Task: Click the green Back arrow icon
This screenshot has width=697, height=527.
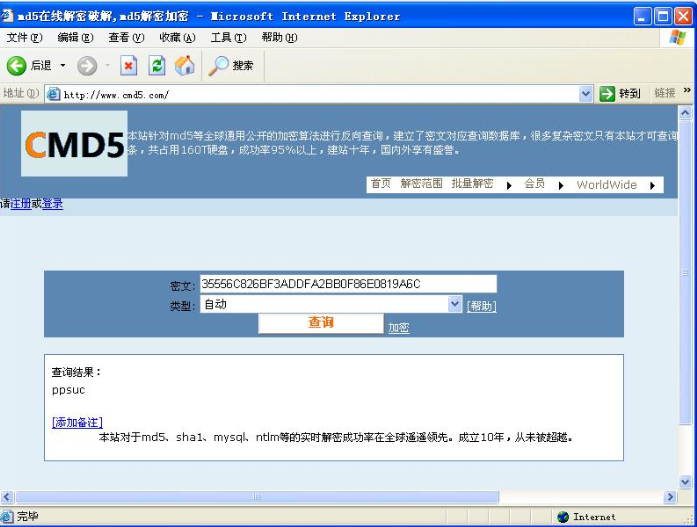Action: [x=16, y=66]
